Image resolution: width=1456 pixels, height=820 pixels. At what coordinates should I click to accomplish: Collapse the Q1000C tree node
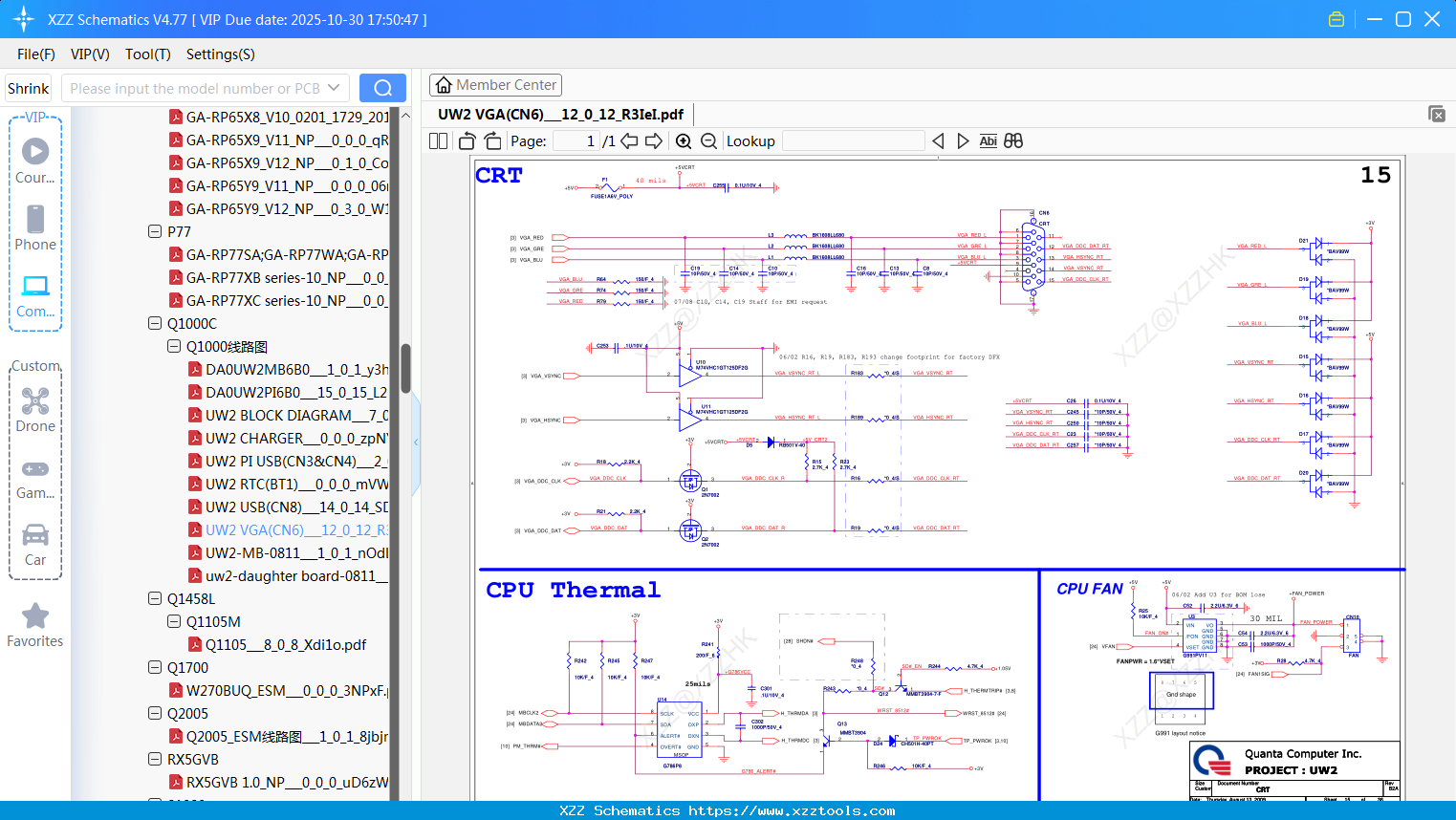click(x=155, y=323)
